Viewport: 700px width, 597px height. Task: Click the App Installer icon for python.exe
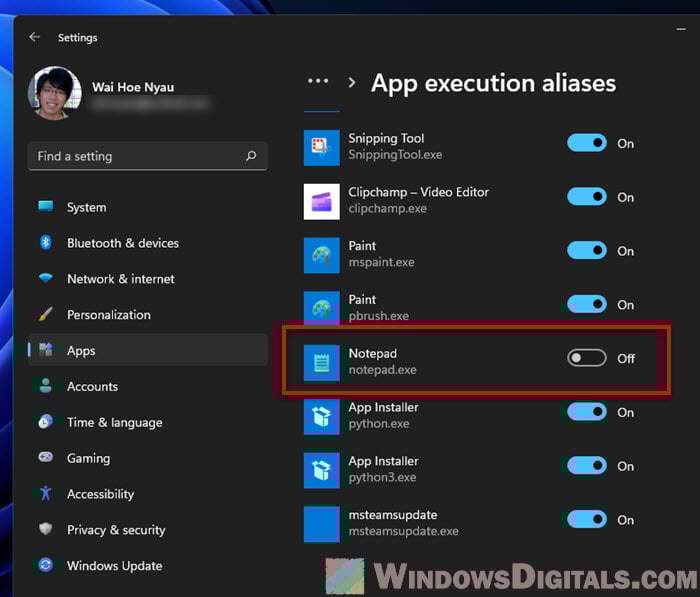click(321, 417)
